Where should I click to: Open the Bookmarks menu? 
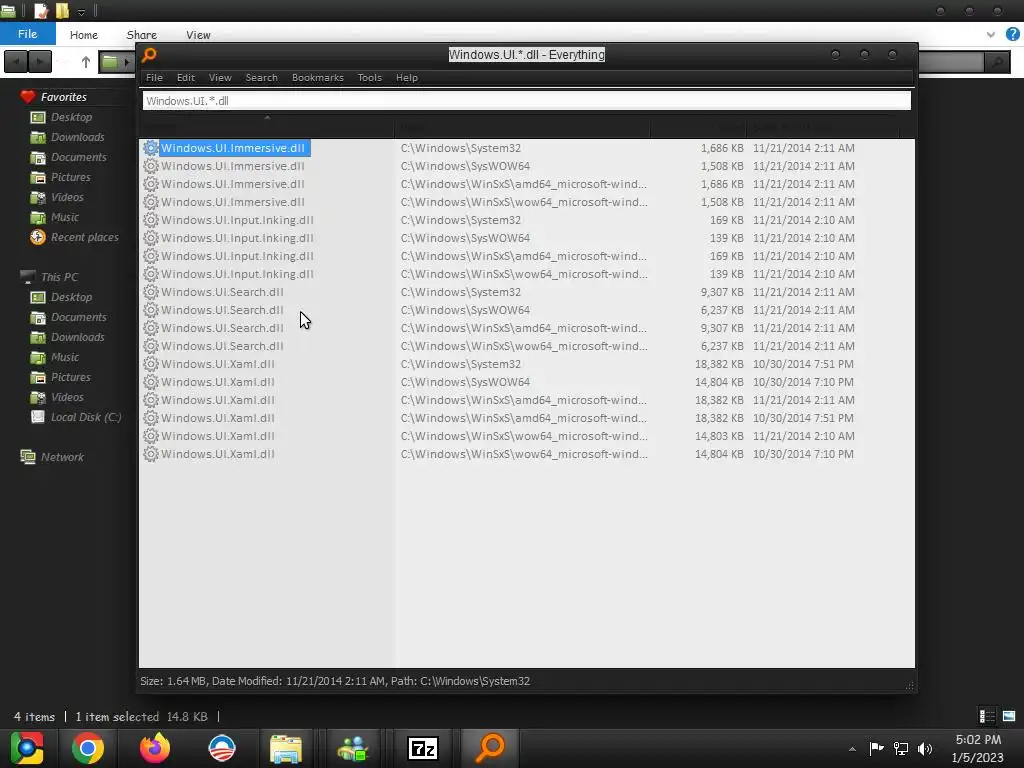(317, 77)
